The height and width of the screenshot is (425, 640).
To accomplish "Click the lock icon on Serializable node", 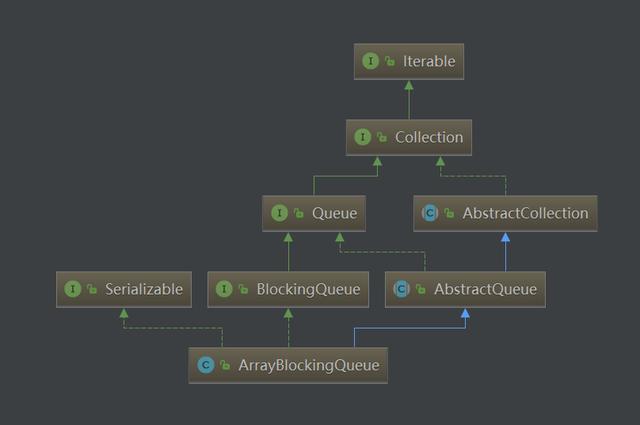I will (x=91, y=291).
